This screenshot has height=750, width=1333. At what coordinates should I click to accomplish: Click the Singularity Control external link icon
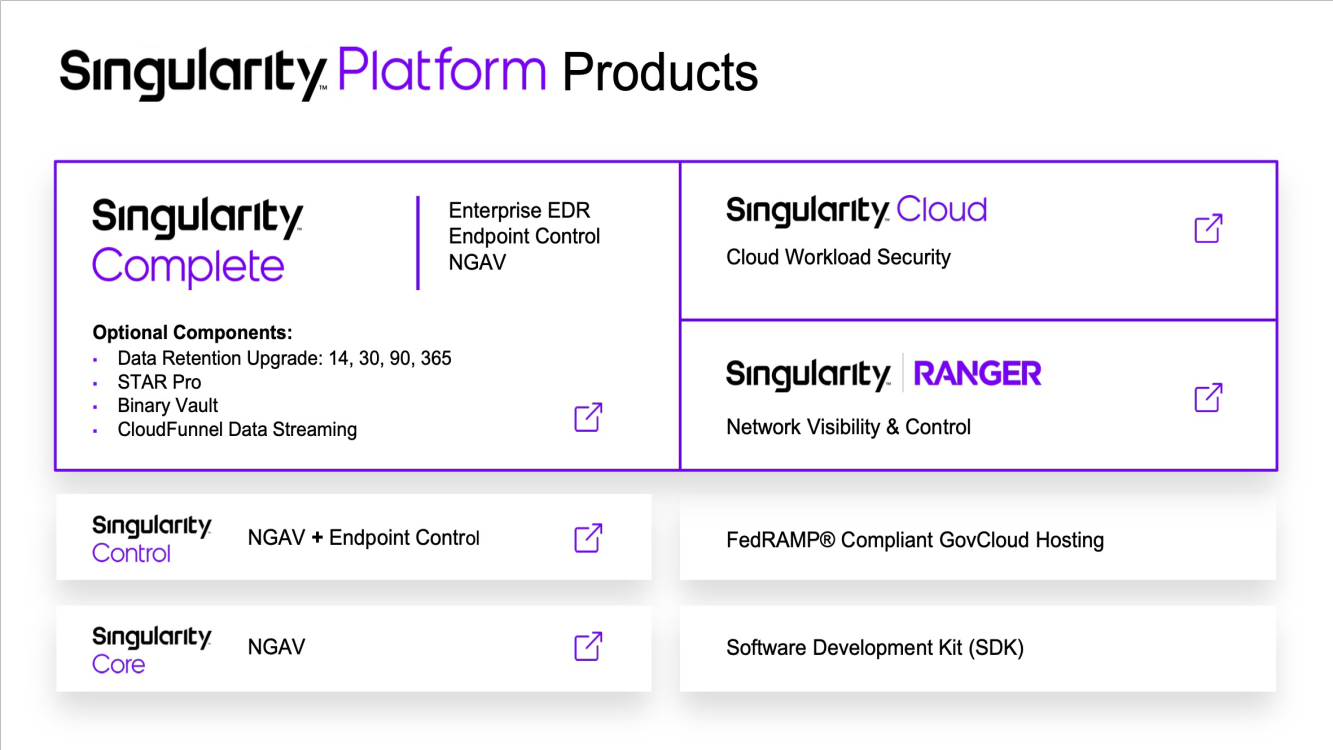tap(588, 537)
